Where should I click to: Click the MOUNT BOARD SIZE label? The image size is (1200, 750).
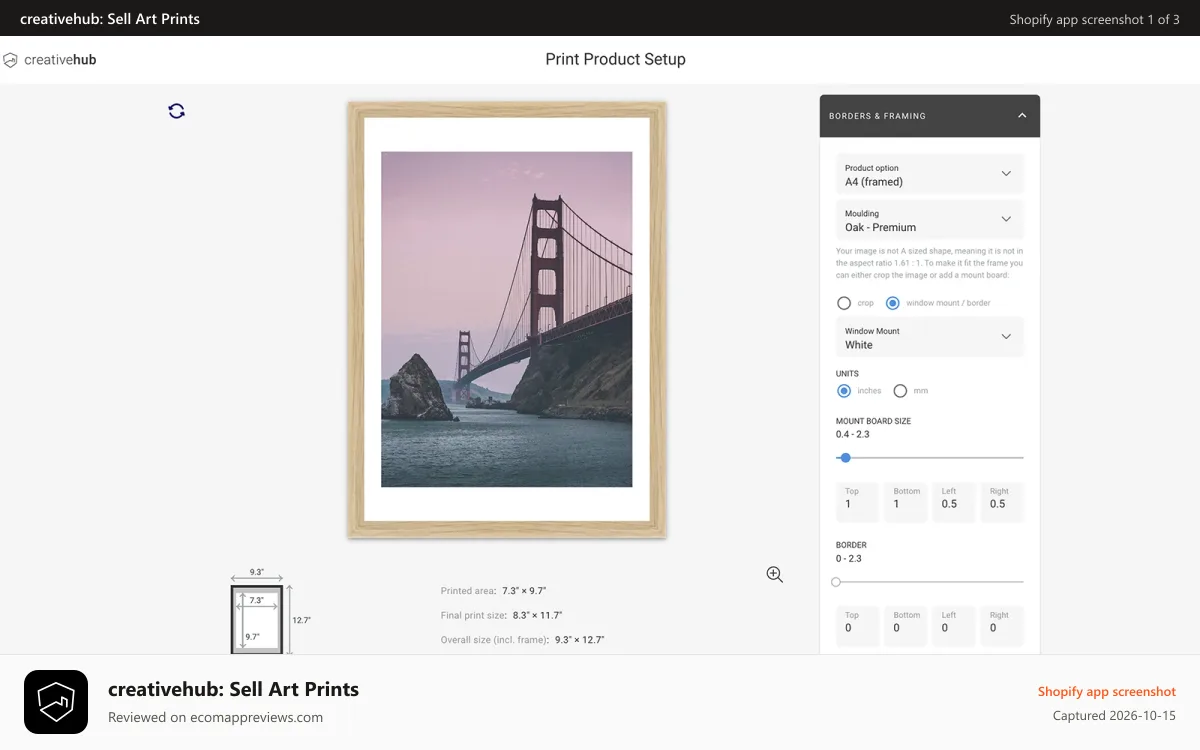(874, 421)
